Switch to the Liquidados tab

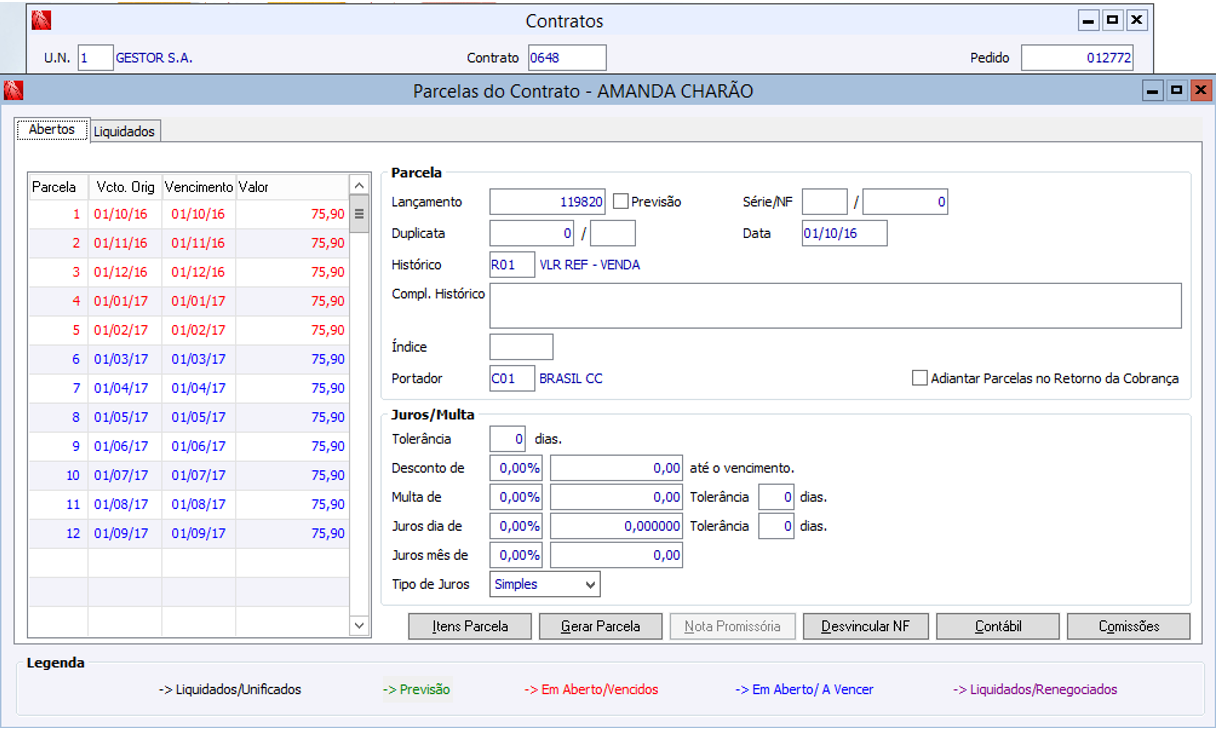click(x=124, y=131)
